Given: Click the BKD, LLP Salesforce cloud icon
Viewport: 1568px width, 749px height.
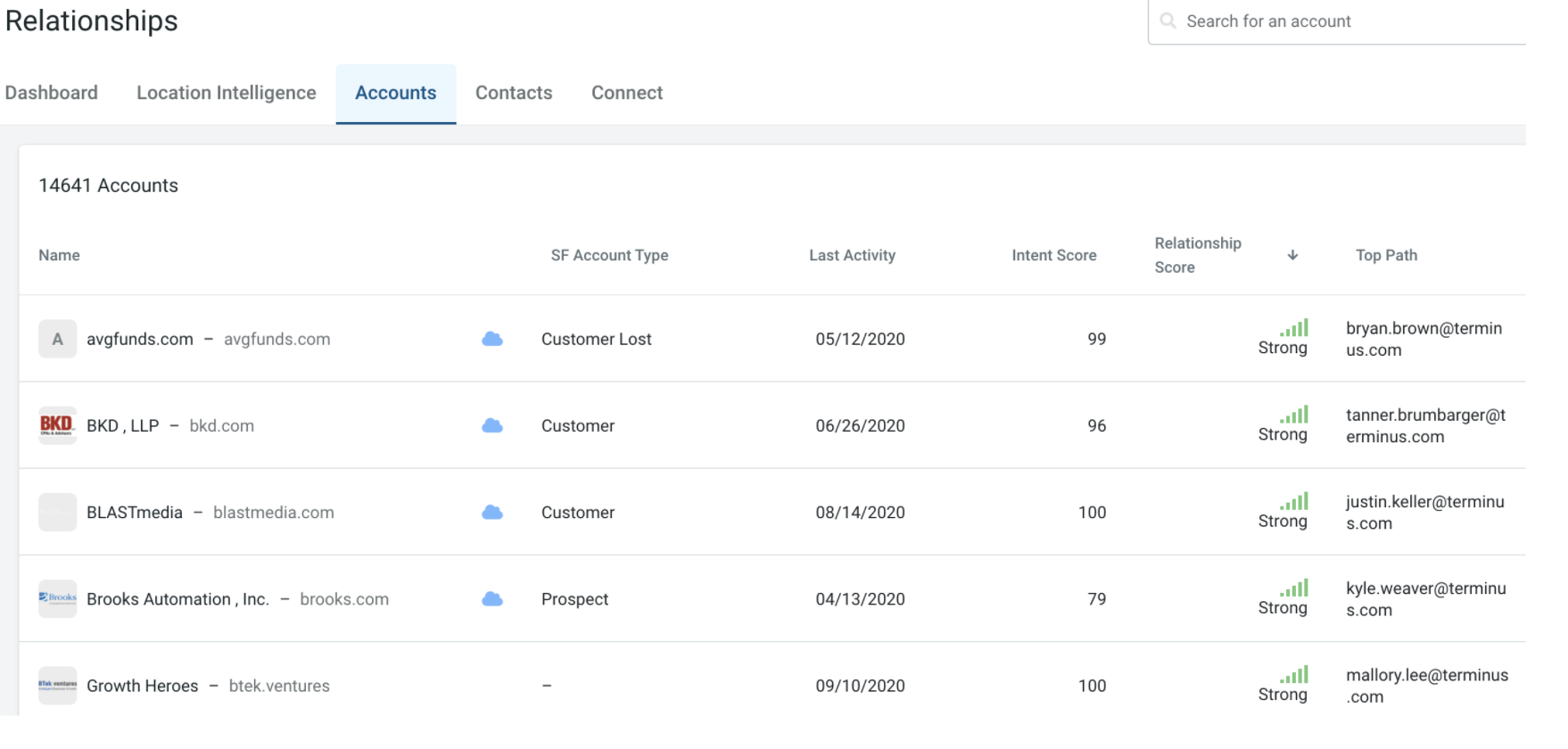Looking at the screenshot, I should pos(492,425).
